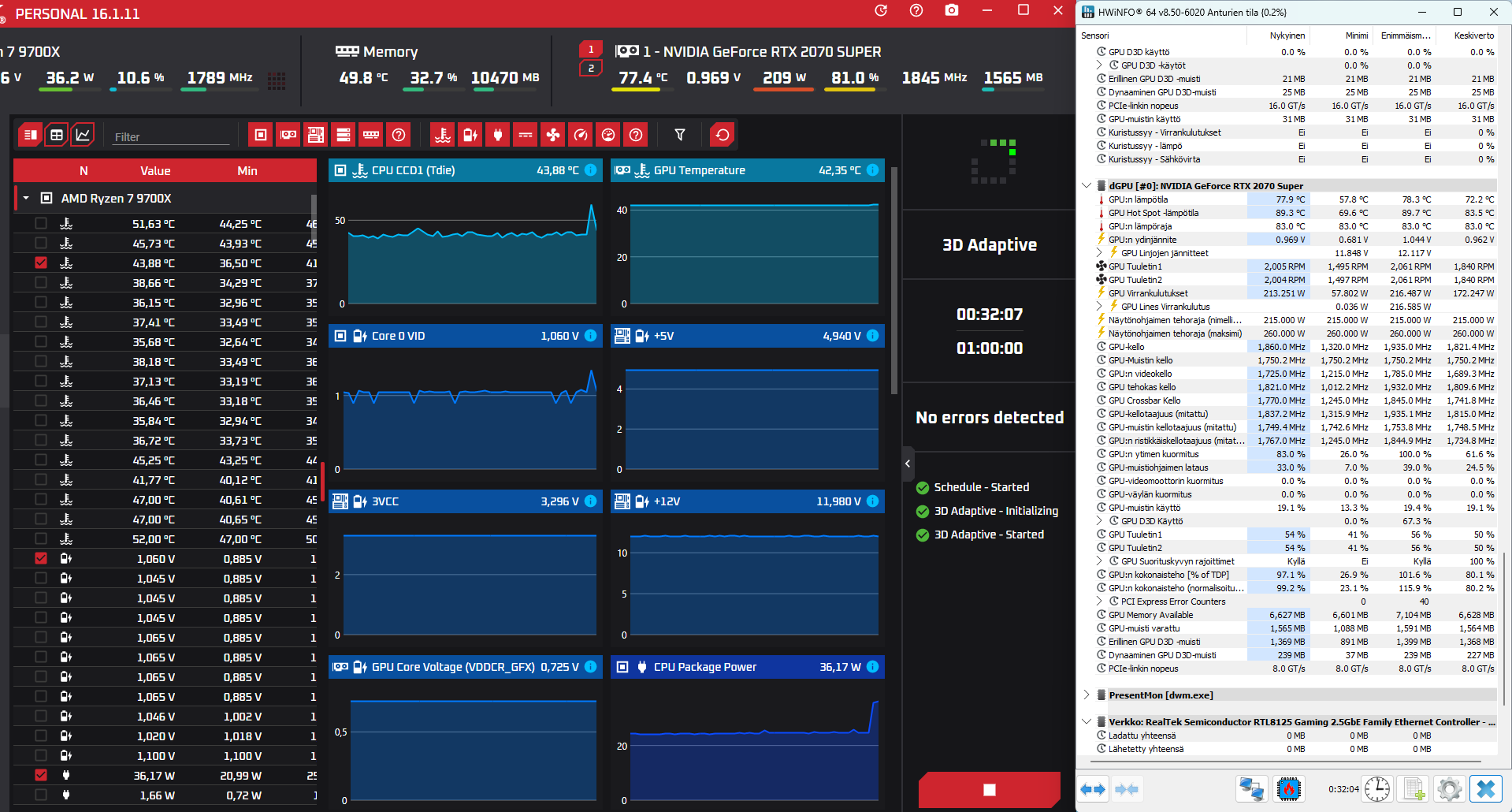Open the help icon in the title bar
This screenshot has width=1512, height=812.
click(916, 10)
